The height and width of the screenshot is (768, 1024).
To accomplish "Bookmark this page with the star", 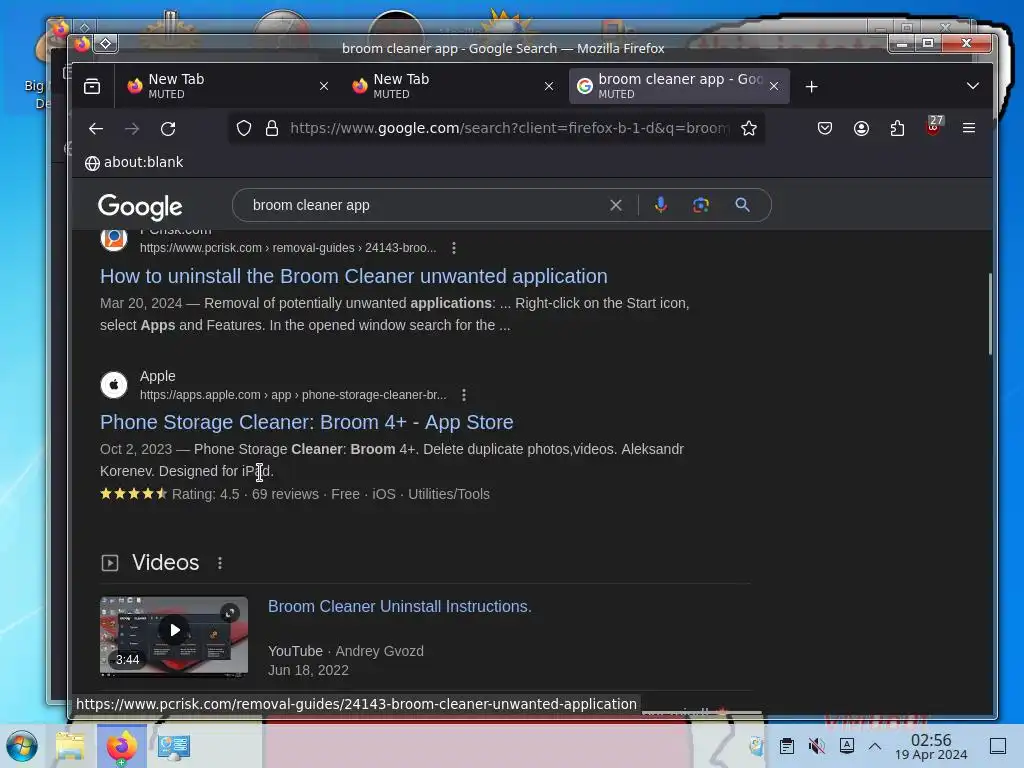I will click(x=749, y=128).
